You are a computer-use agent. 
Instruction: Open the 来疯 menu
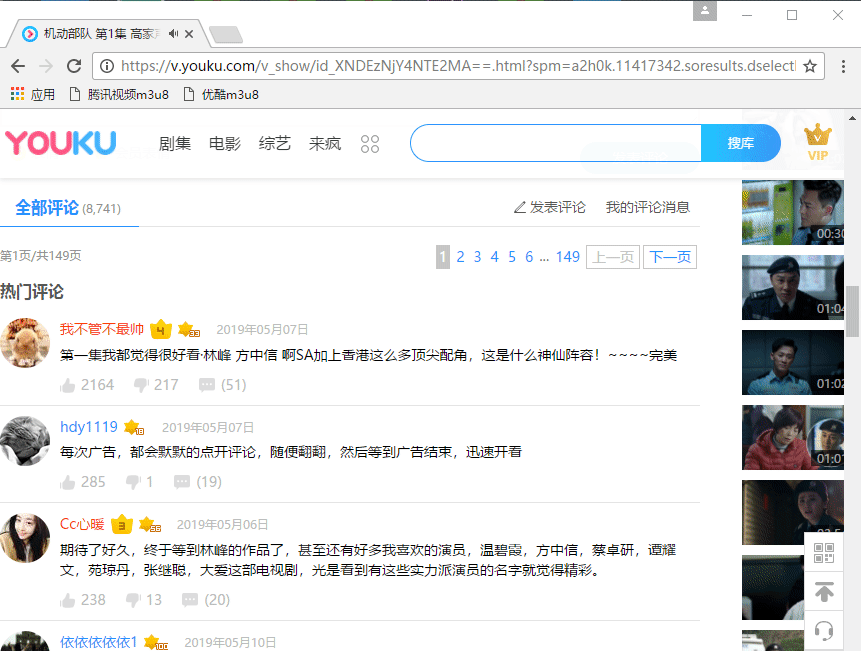click(325, 144)
